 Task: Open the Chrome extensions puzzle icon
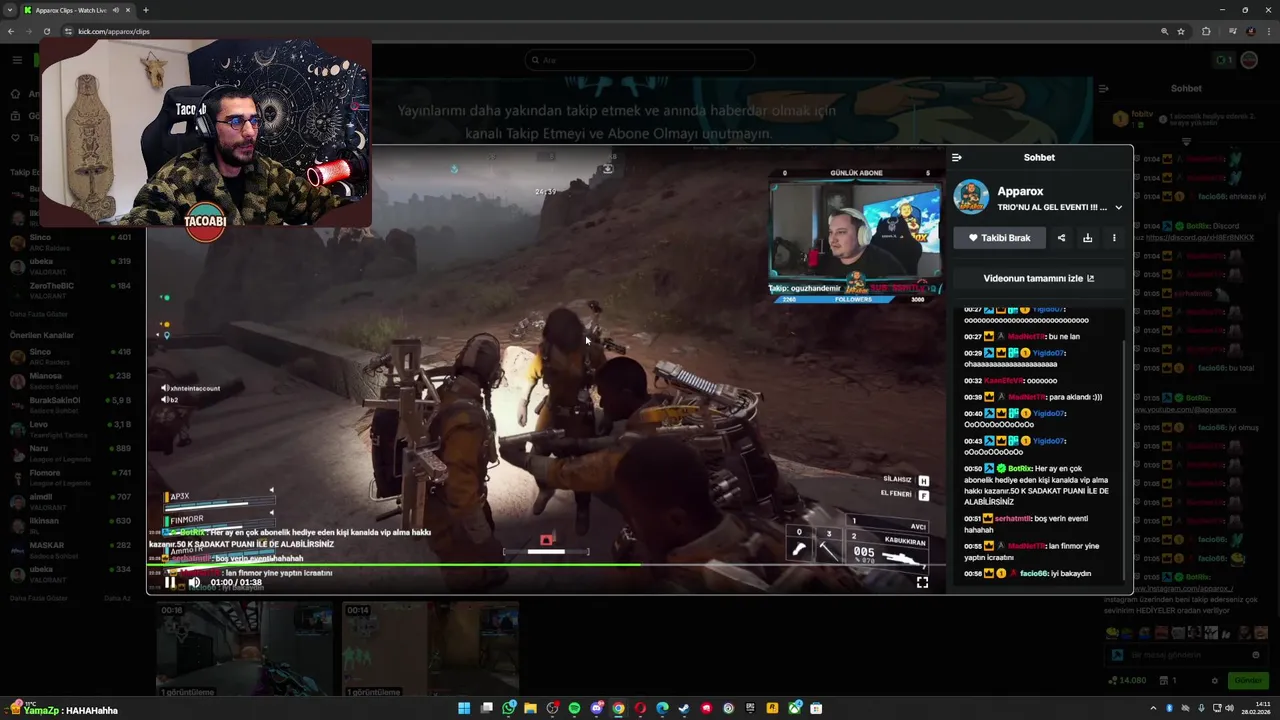[1206, 31]
